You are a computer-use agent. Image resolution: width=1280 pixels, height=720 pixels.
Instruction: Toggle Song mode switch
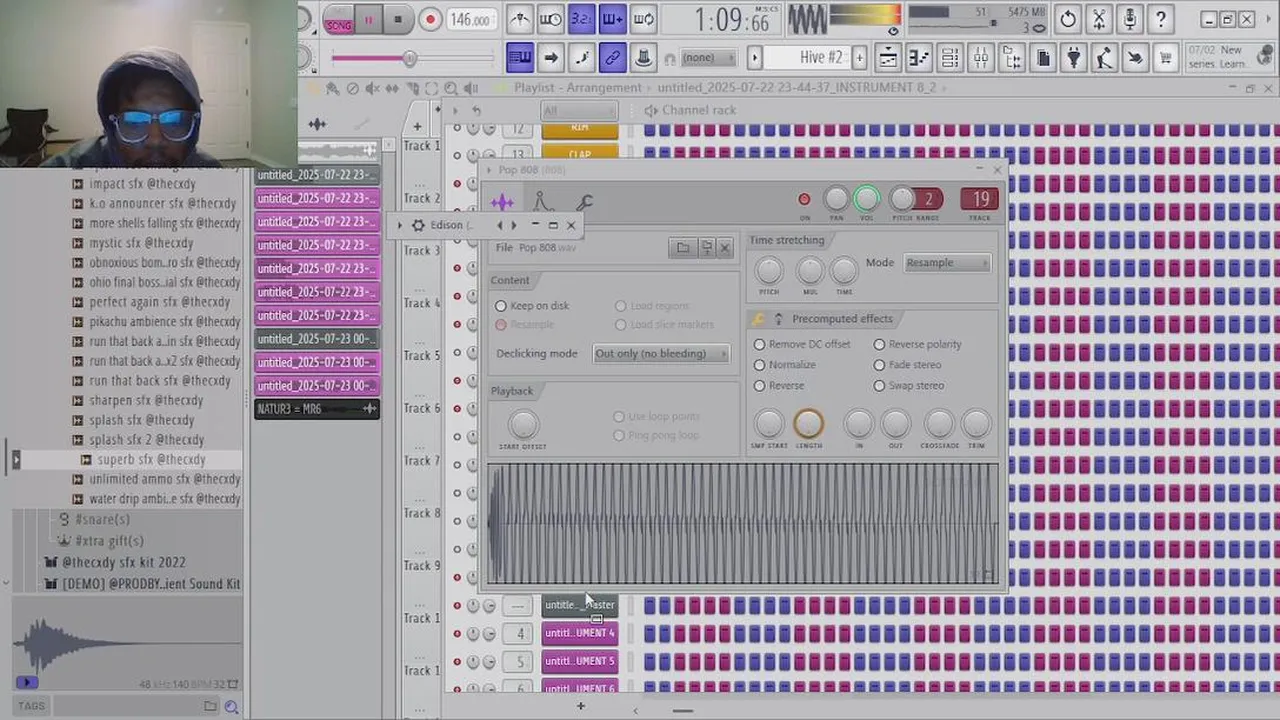[x=338, y=20]
